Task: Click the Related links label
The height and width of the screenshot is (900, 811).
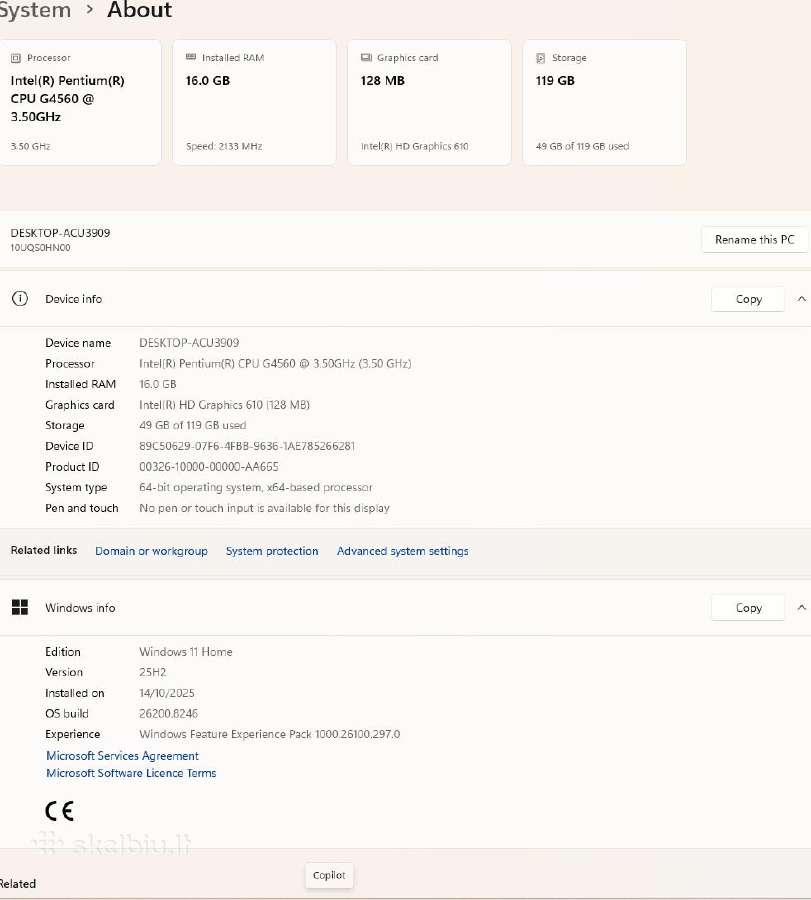Action: coord(44,550)
